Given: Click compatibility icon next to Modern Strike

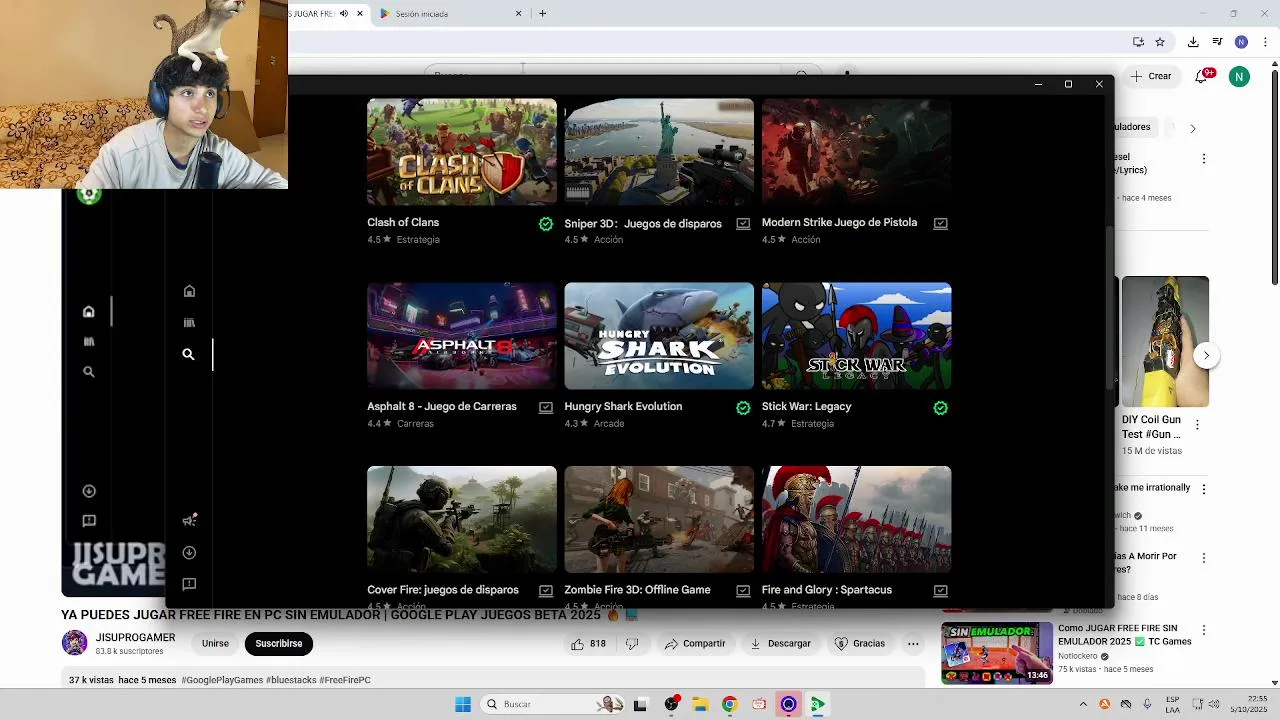Looking at the screenshot, I should click(940, 224).
